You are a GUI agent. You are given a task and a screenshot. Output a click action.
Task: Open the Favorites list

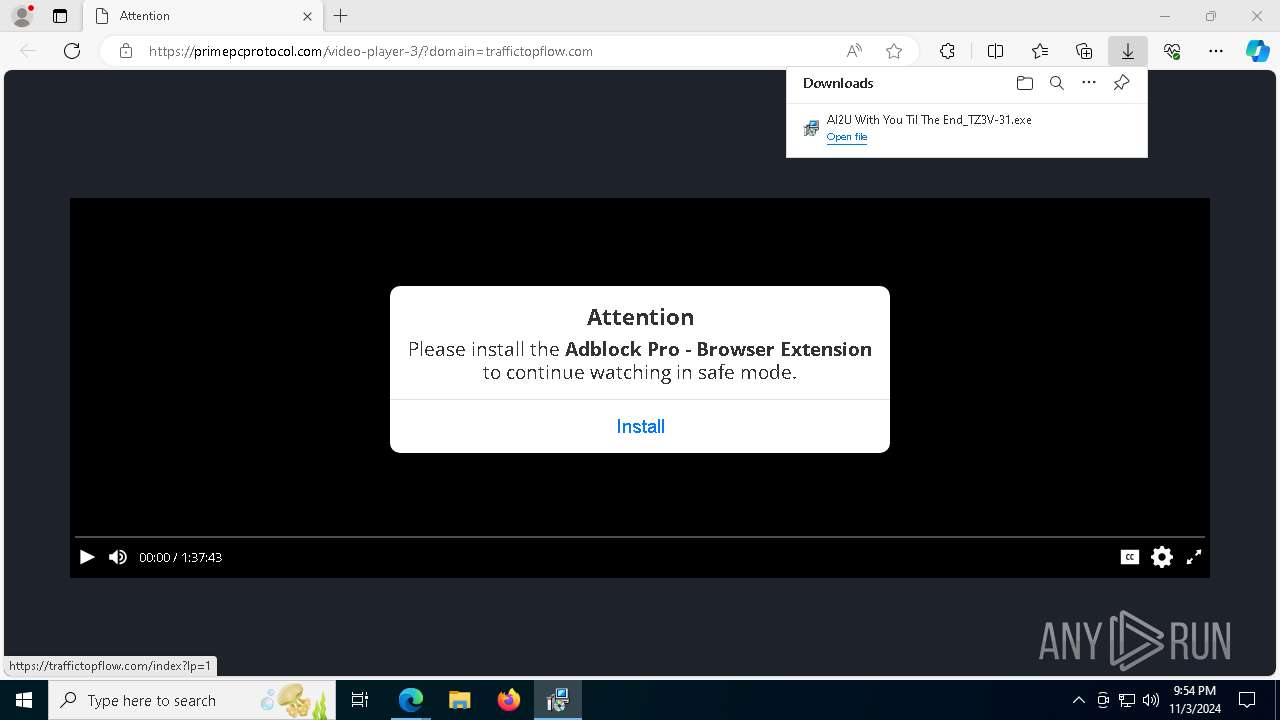click(x=1040, y=51)
